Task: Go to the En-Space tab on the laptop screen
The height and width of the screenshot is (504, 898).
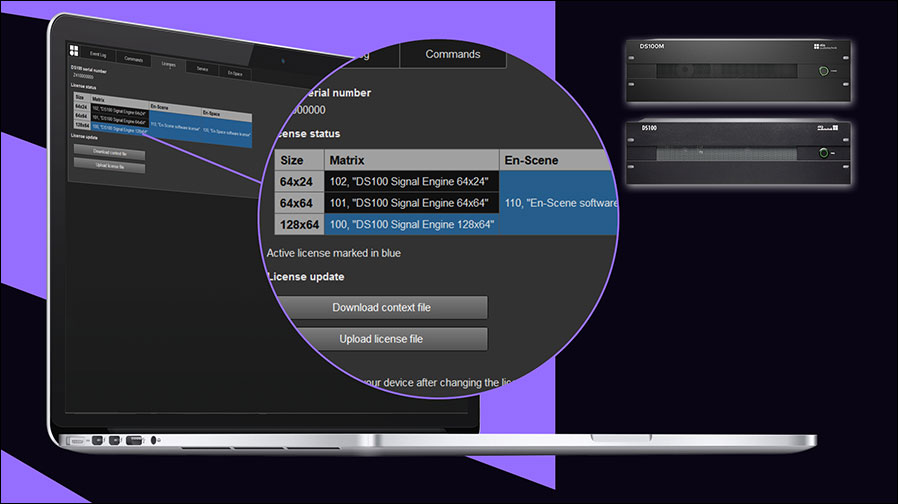Action: (x=235, y=73)
